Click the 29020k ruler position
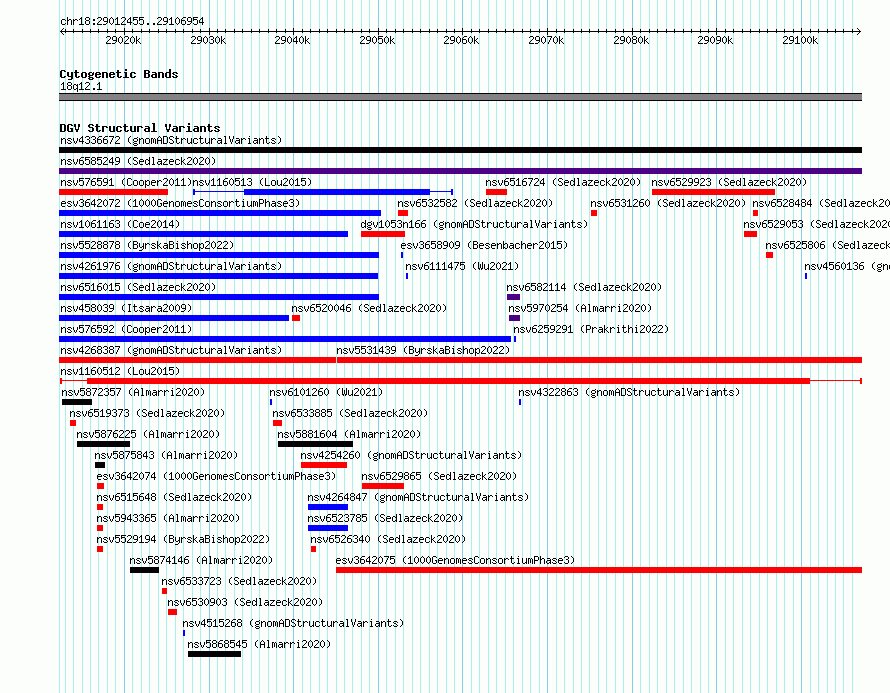890x693 pixels. tap(123, 40)
